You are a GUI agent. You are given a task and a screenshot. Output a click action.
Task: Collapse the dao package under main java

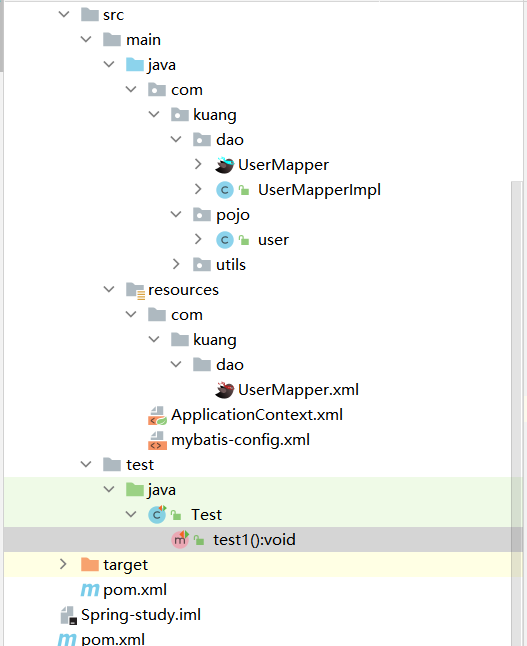point(176,139)
